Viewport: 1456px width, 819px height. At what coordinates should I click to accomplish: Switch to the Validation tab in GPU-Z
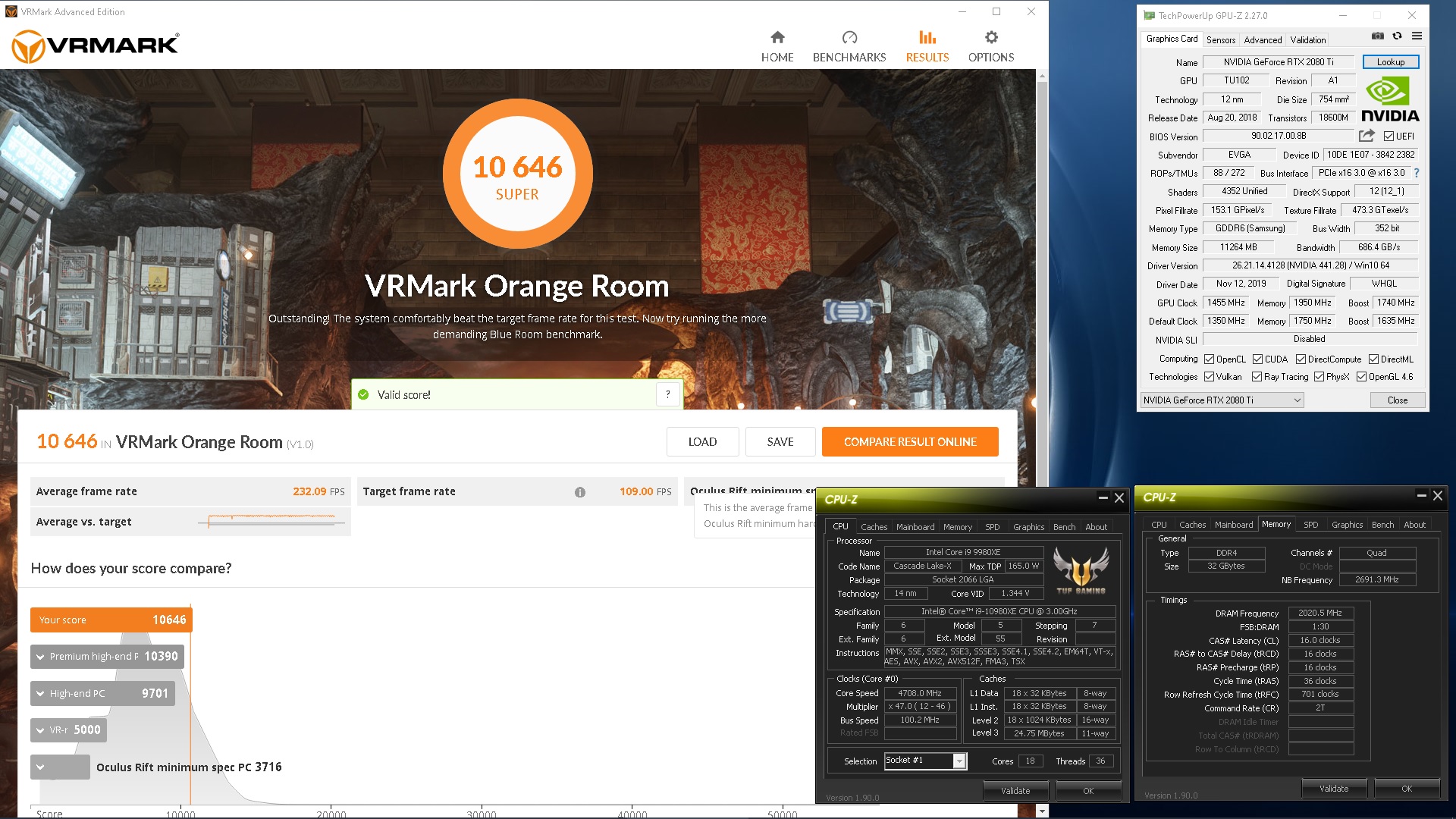coord(1308,40)
